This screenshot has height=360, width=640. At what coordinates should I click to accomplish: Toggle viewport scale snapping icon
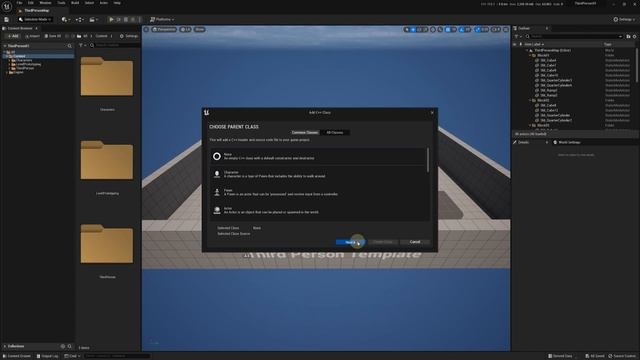478,29
